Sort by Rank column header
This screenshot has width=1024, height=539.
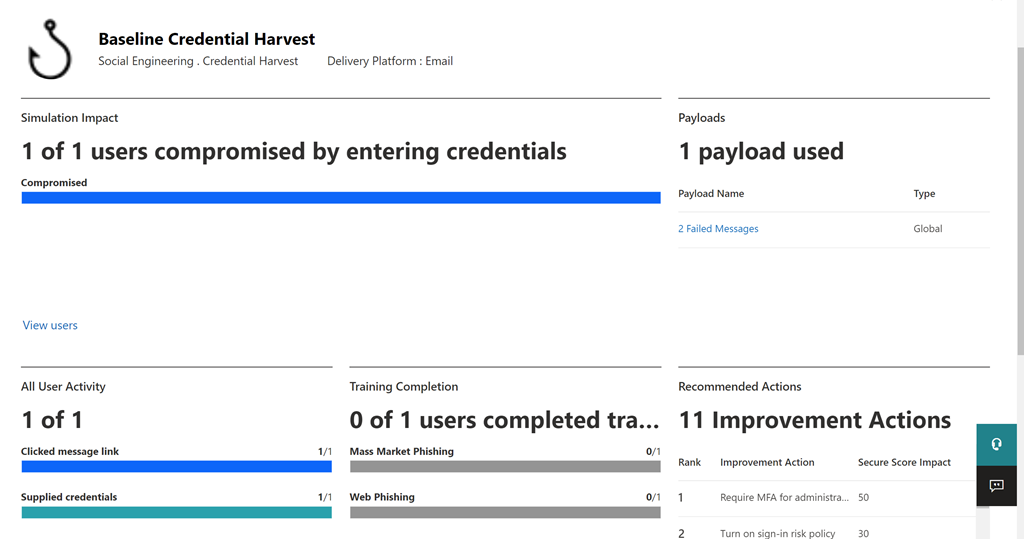coord(689,463)
